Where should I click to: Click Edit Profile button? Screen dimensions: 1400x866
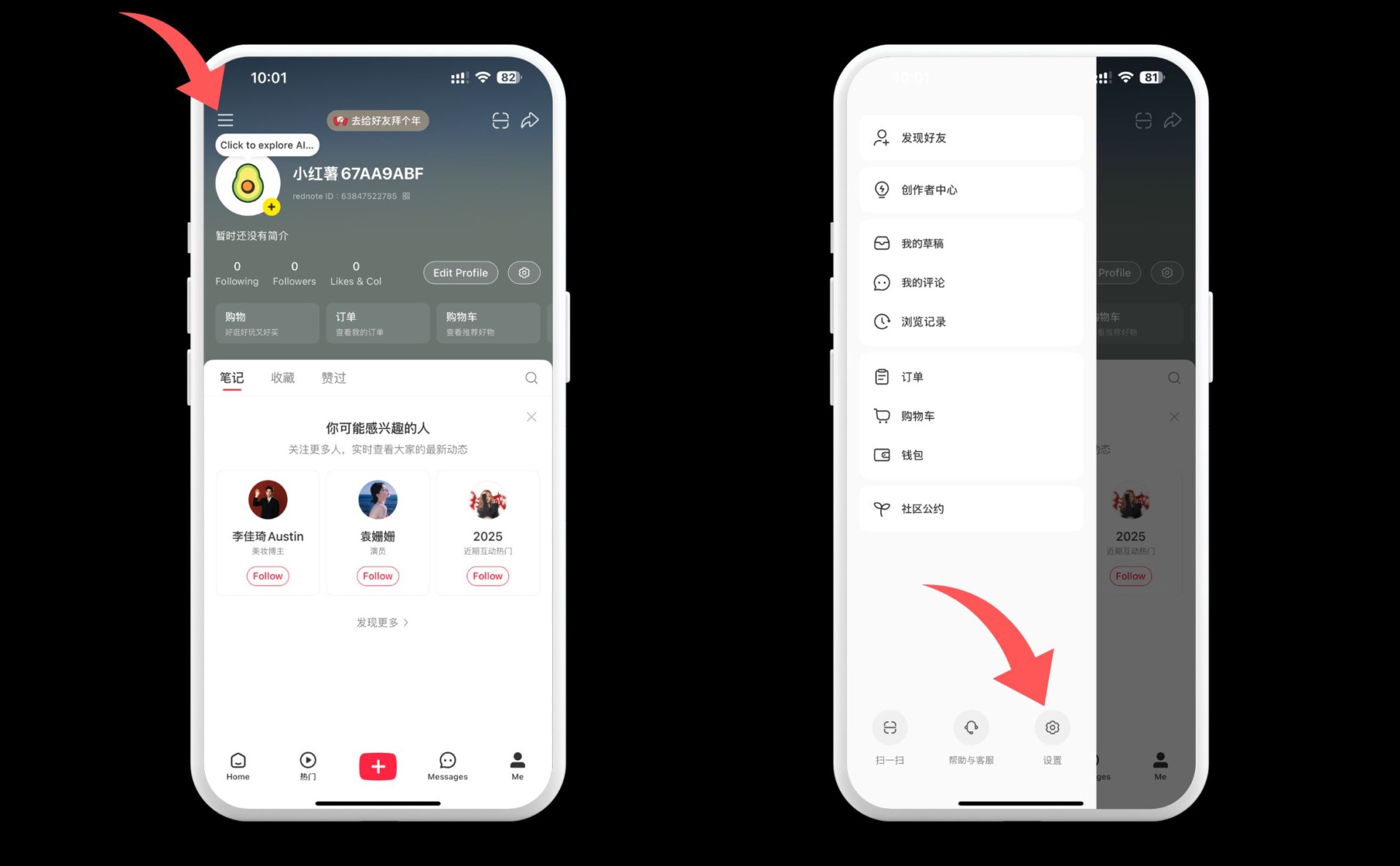click(x=459, y=272)
